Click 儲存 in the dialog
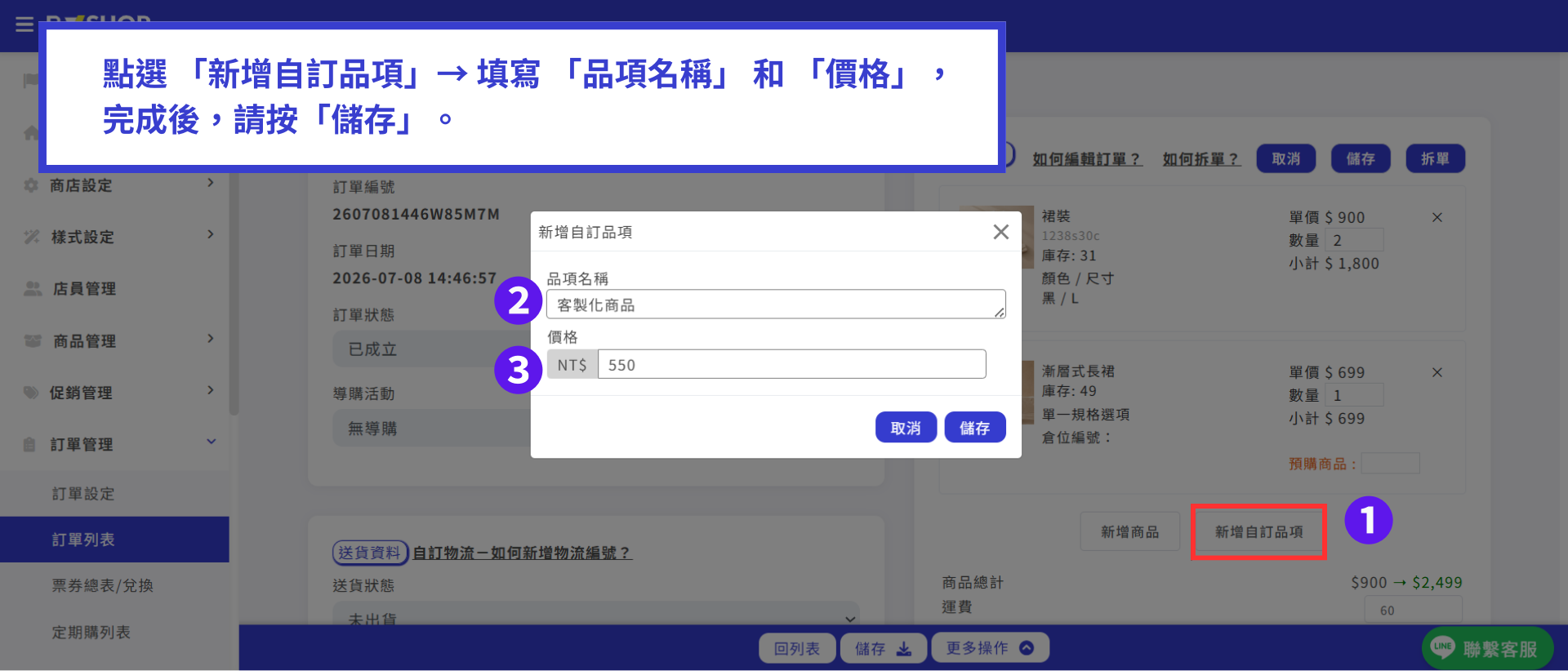The width and height of the screenshot is (1568, 671). point(975,428)
